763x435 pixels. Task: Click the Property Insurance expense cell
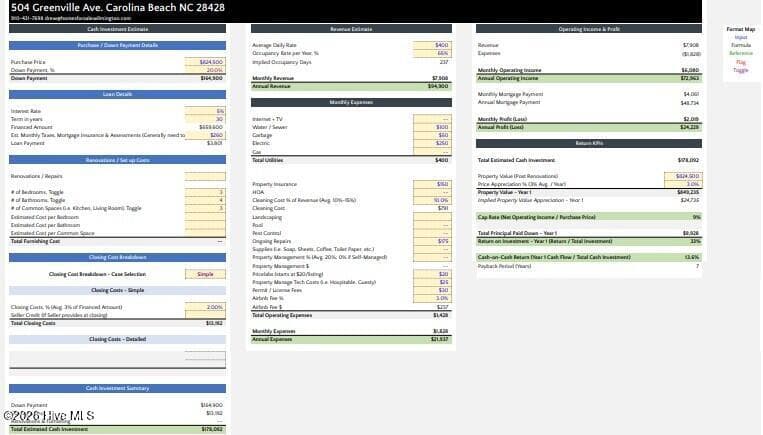(x=432, y=184)
